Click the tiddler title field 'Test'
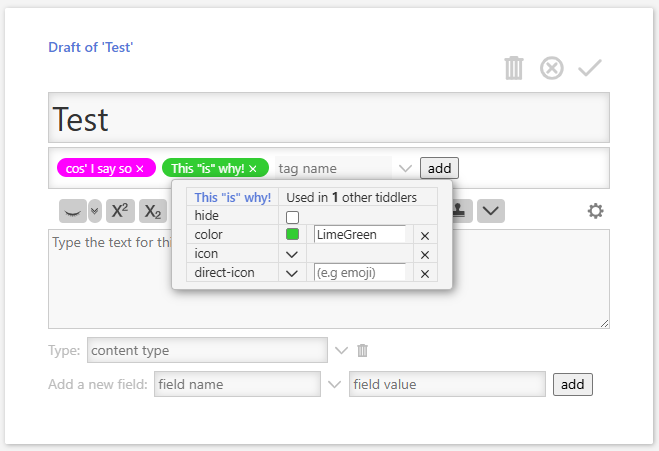Viewport: 659px width, 451px height. tap(329, 118)
